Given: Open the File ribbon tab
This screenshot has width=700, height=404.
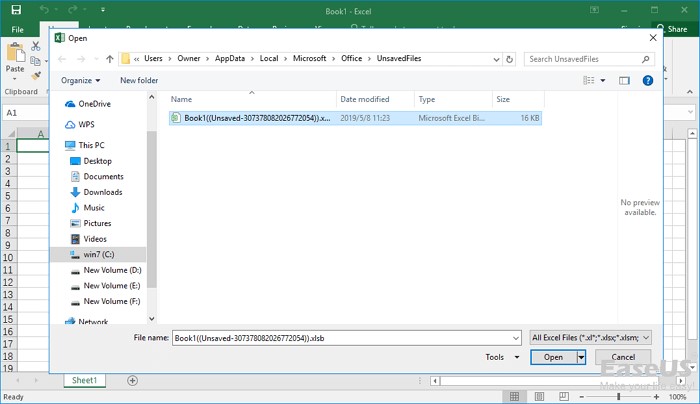Looking at the screenshot, I should [18, 30].
